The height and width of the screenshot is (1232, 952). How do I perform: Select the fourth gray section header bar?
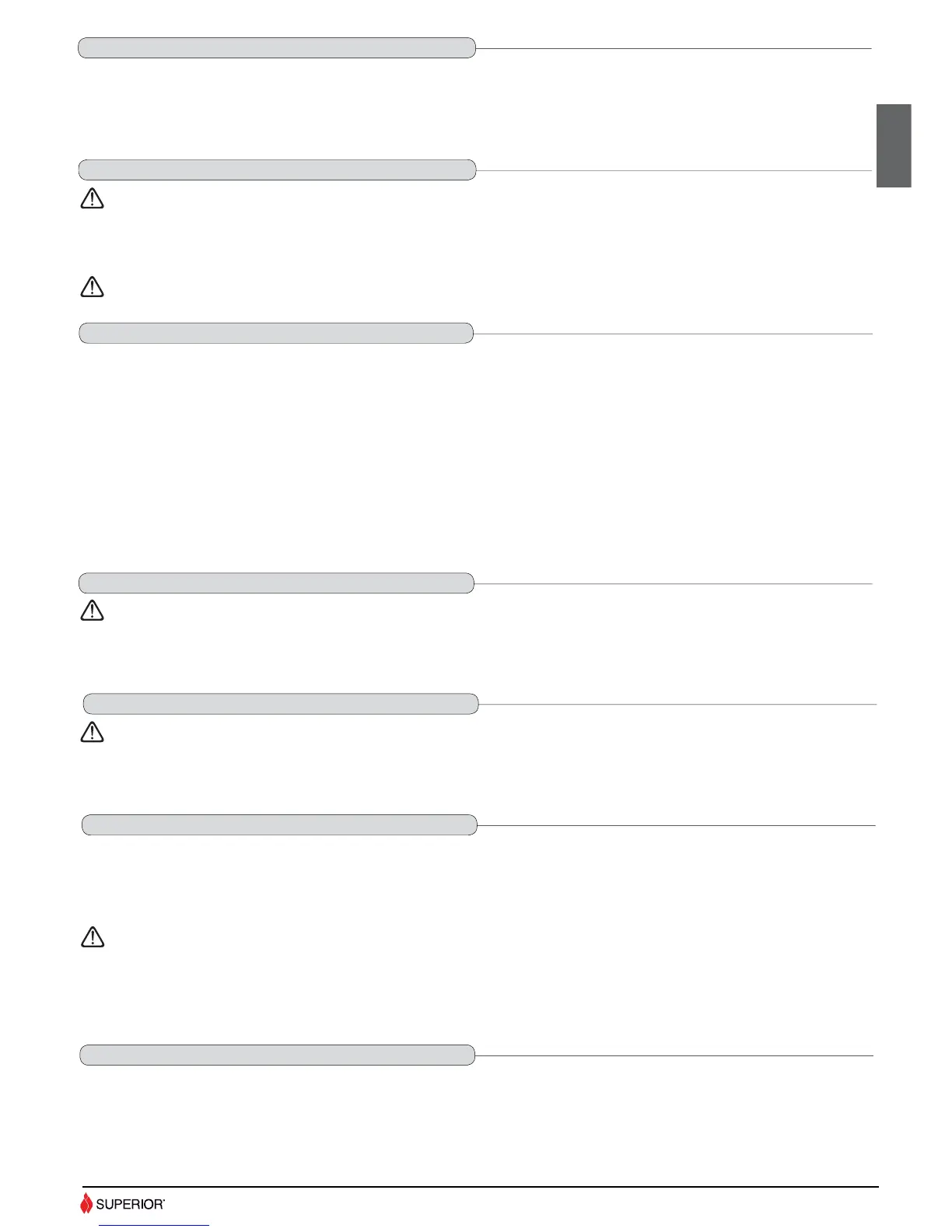click(276, 583)
